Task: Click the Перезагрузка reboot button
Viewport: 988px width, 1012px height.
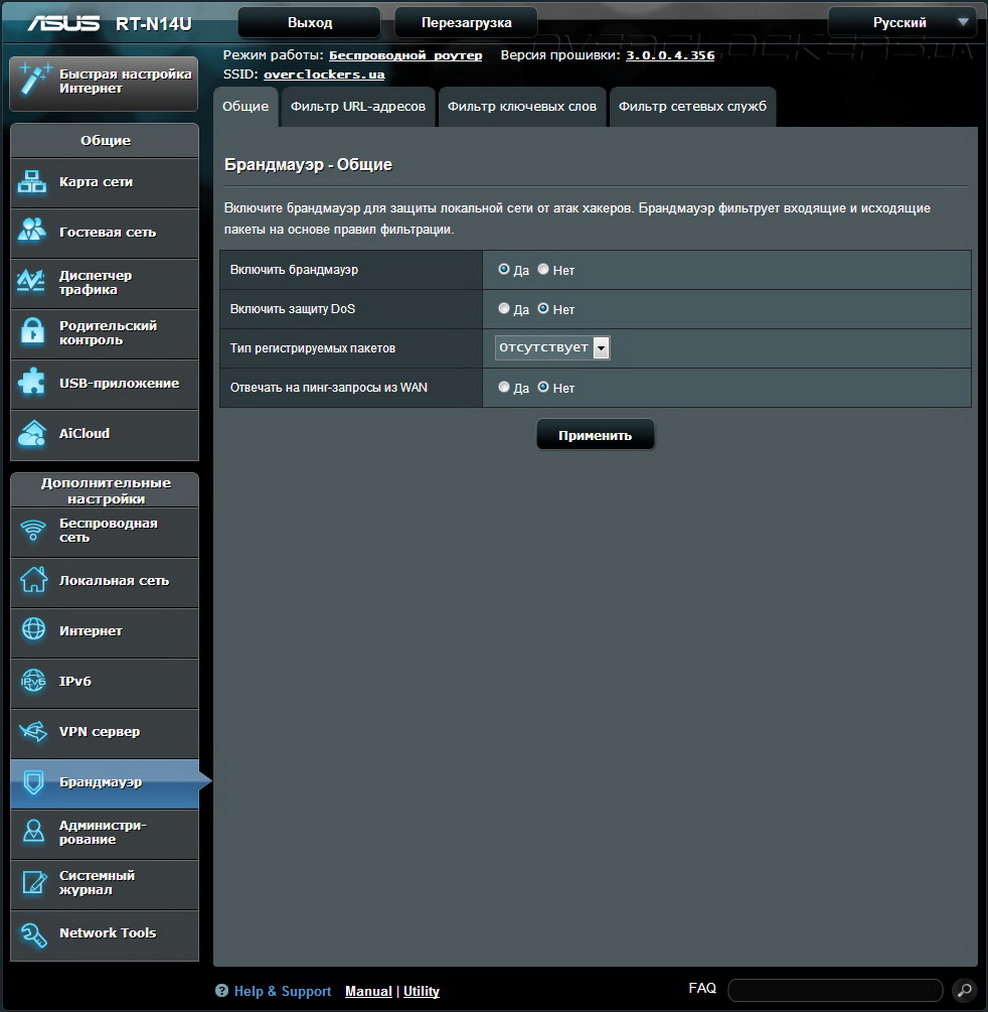Action: point(466,22)
